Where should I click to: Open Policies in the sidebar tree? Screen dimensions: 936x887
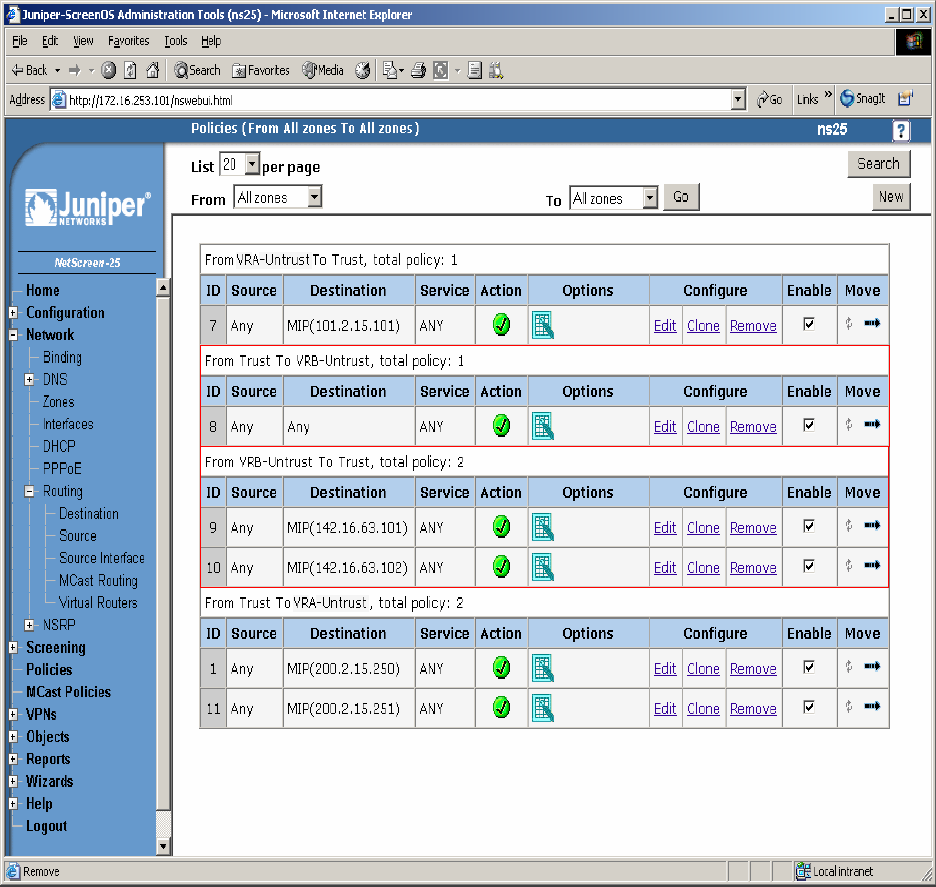tap(49, 670)
